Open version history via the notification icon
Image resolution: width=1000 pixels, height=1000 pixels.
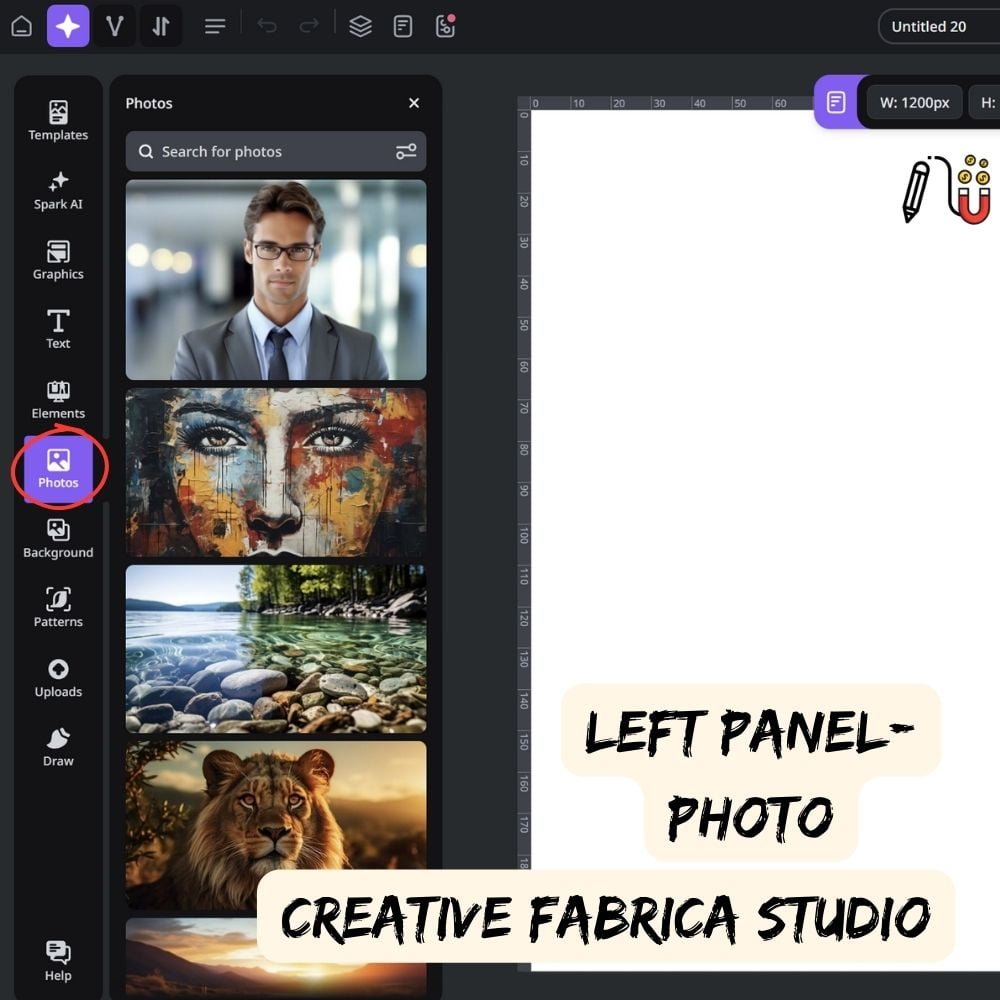coord(444,26)
